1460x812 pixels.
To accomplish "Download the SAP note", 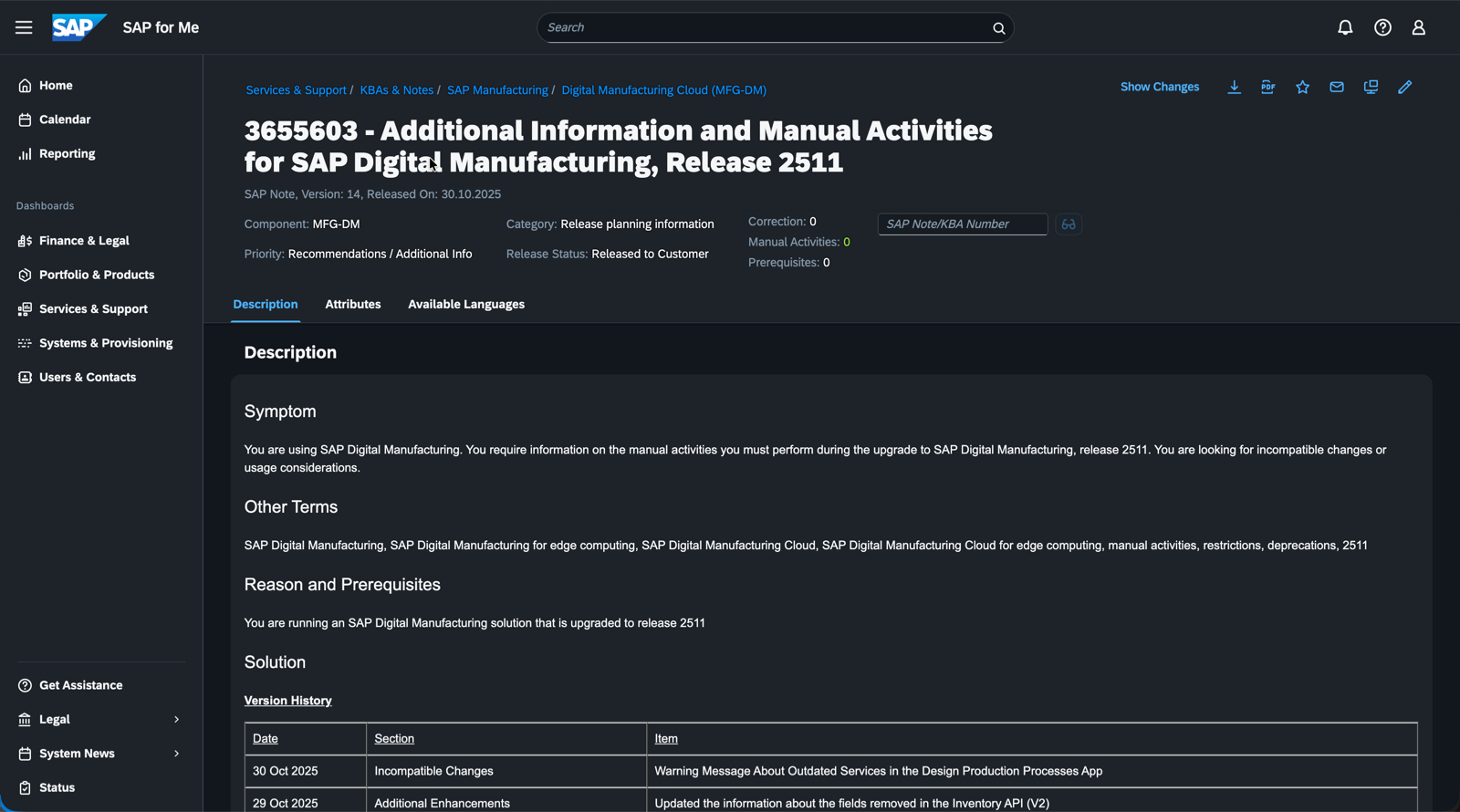I will coord(1234,87).
